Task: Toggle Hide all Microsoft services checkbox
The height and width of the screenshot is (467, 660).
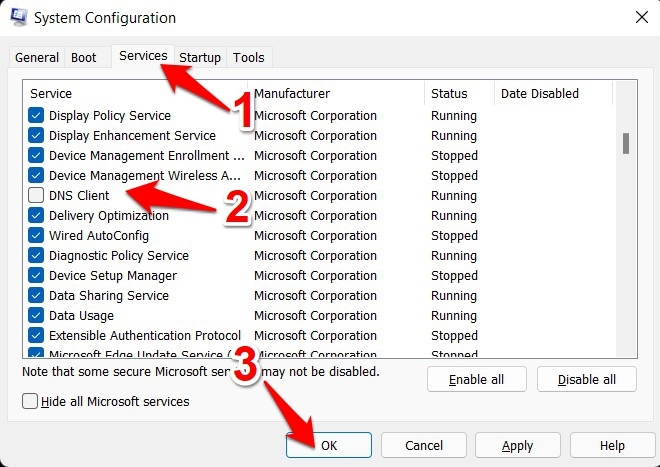Action: 30,402
